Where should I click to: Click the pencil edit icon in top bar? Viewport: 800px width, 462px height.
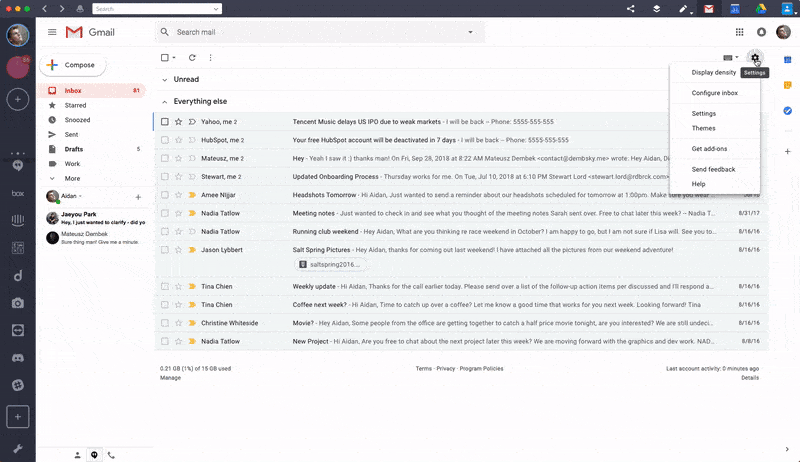683,9
